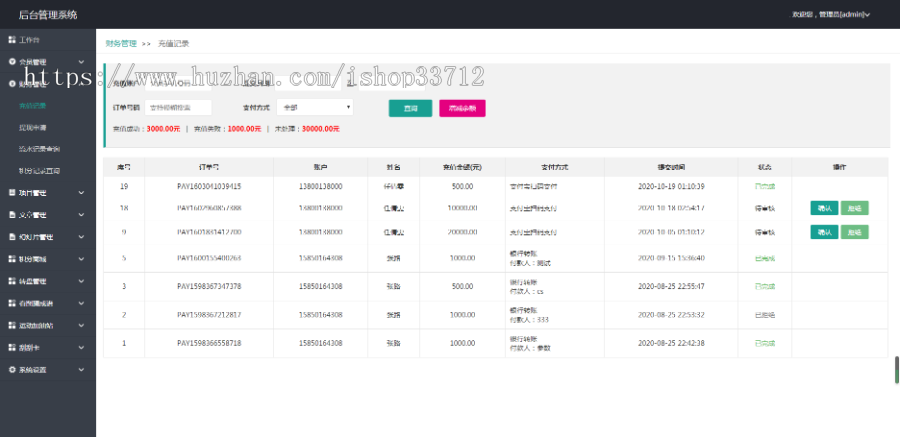
Task: Click 付款人：333 payment detail
Action: (x=528, y=319)
